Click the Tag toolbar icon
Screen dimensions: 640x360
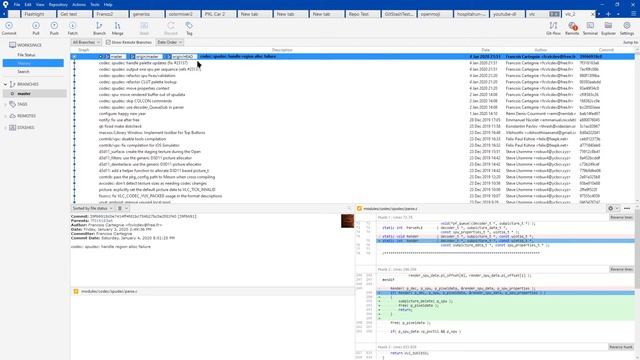(x=189, y=26)
